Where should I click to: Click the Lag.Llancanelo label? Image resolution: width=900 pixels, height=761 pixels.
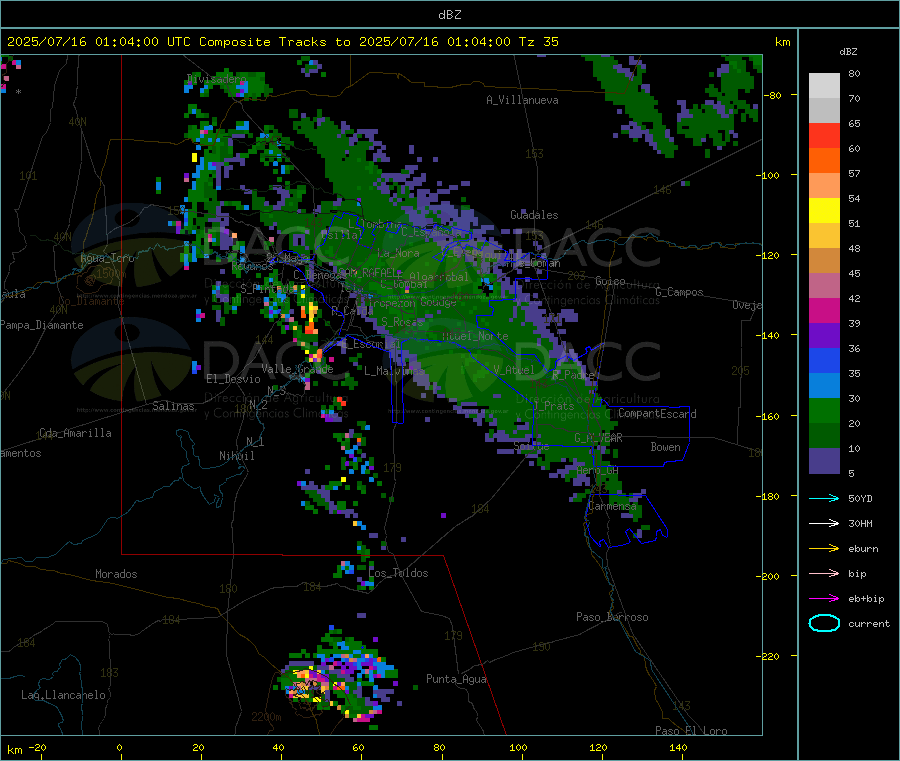[63, 695]
